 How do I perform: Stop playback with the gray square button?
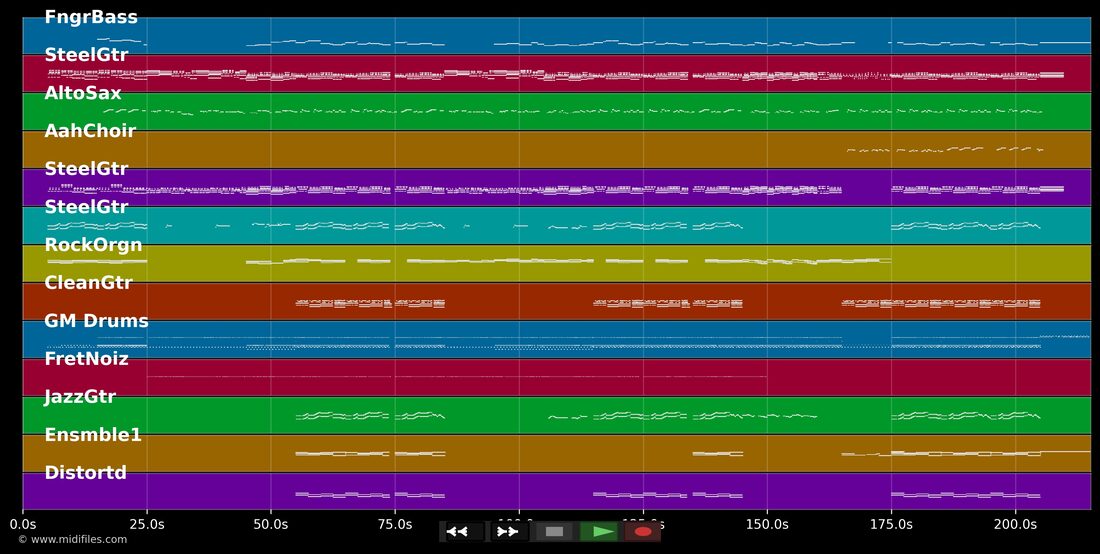pos(554,532)
